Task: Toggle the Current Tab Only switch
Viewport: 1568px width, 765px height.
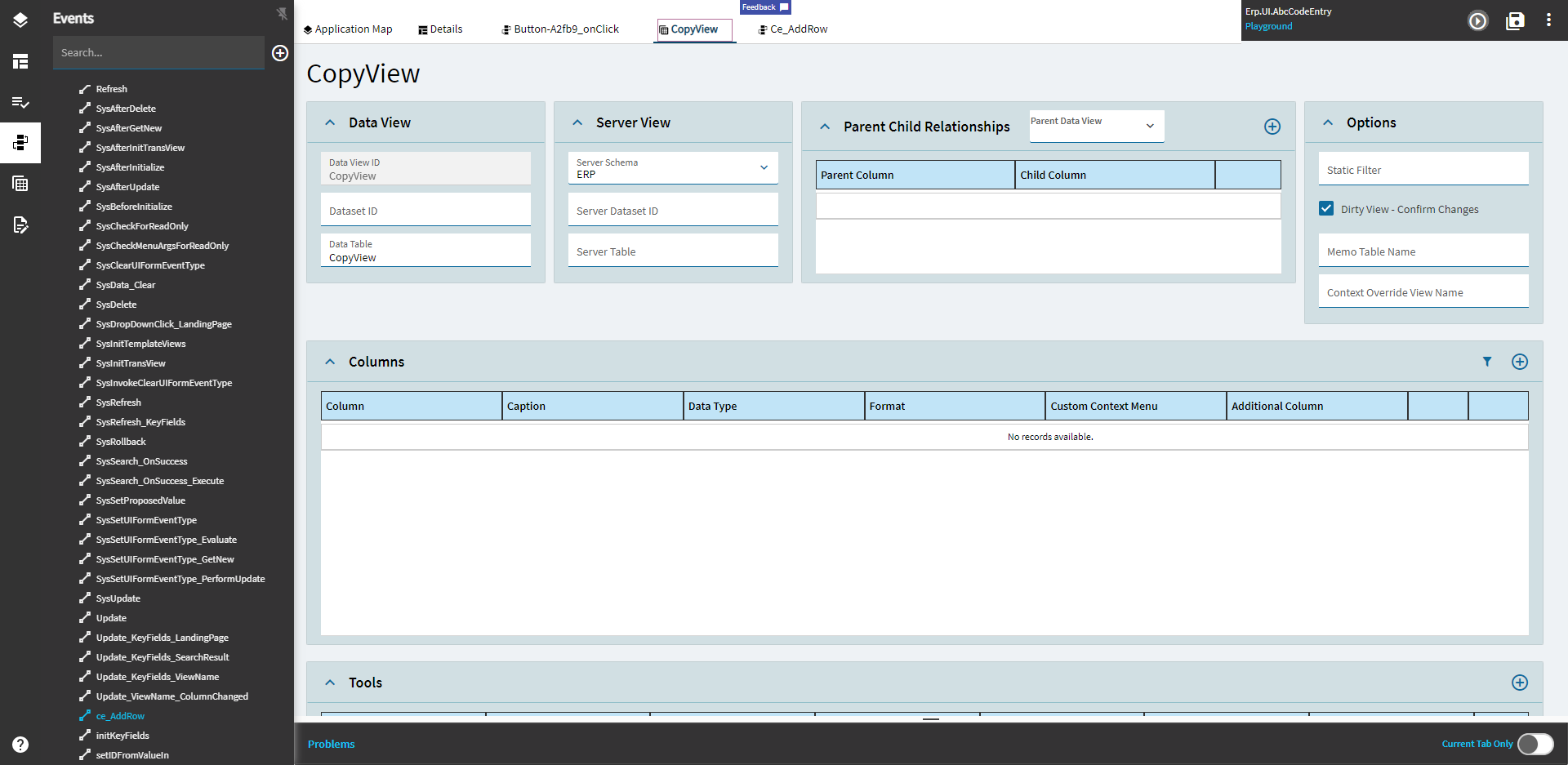Action: (1535, 744)
